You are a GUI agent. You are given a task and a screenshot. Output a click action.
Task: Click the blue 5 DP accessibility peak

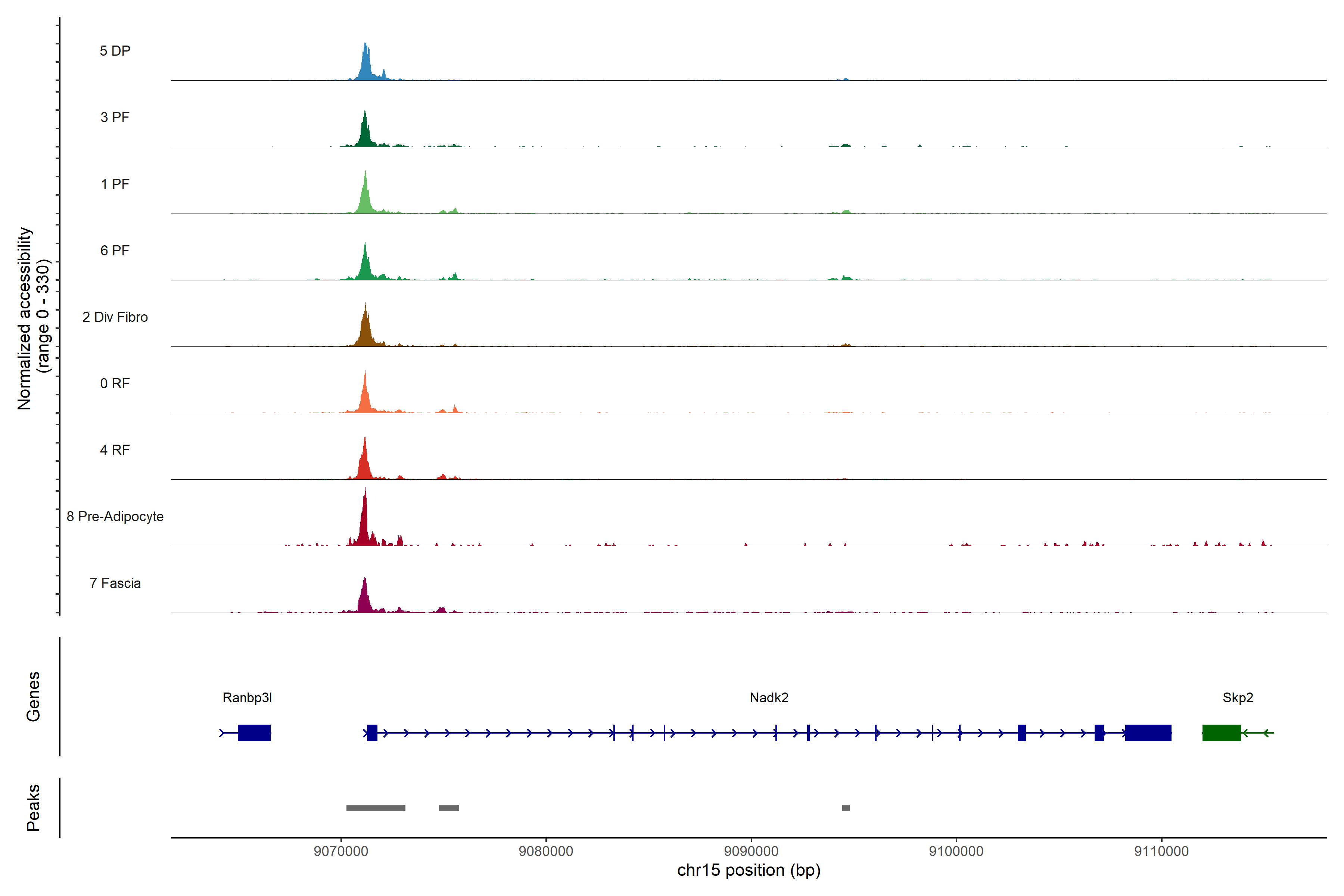[366, 66]
